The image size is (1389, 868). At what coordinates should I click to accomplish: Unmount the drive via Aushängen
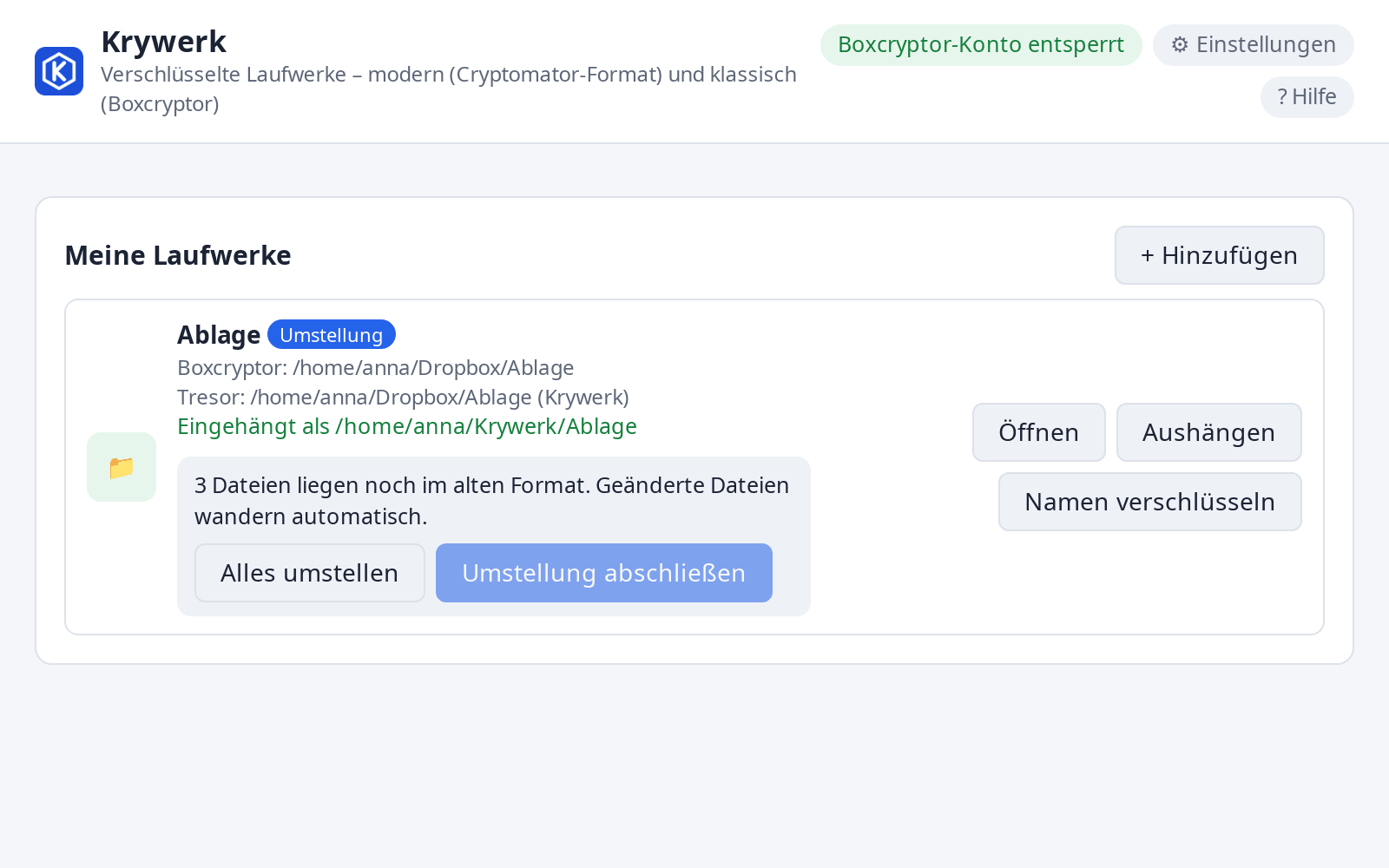pyautogui.click(x=1208, y=432)
